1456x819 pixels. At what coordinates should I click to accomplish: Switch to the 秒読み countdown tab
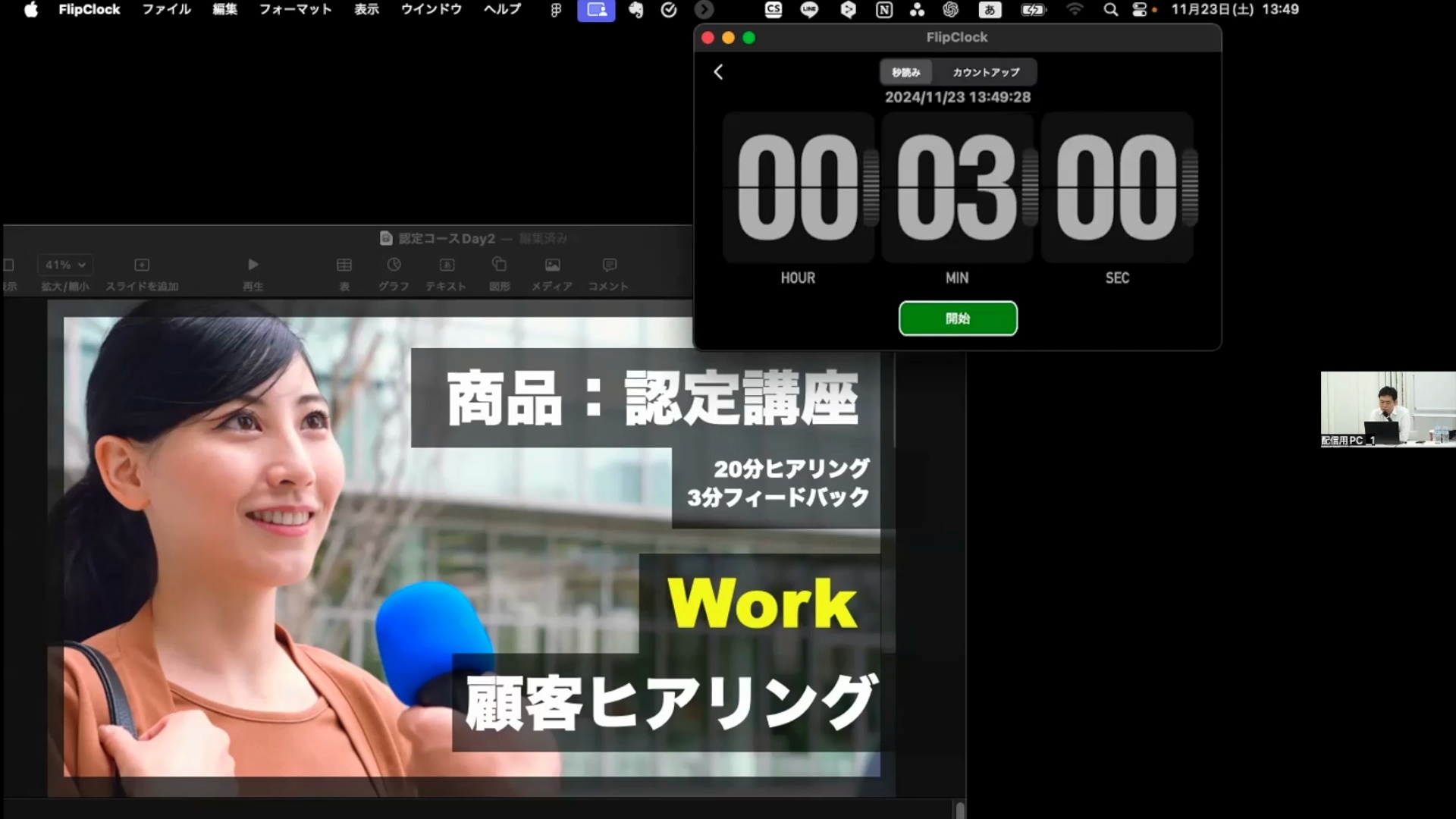906,72
